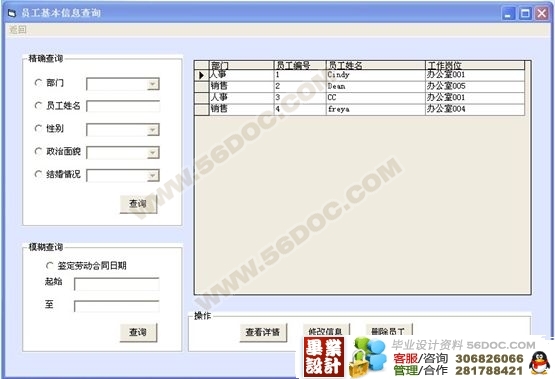Select the 政治面貌 radio button
Image resolution: width=555 pixels, height=379 pixels.
pos(38,151)
